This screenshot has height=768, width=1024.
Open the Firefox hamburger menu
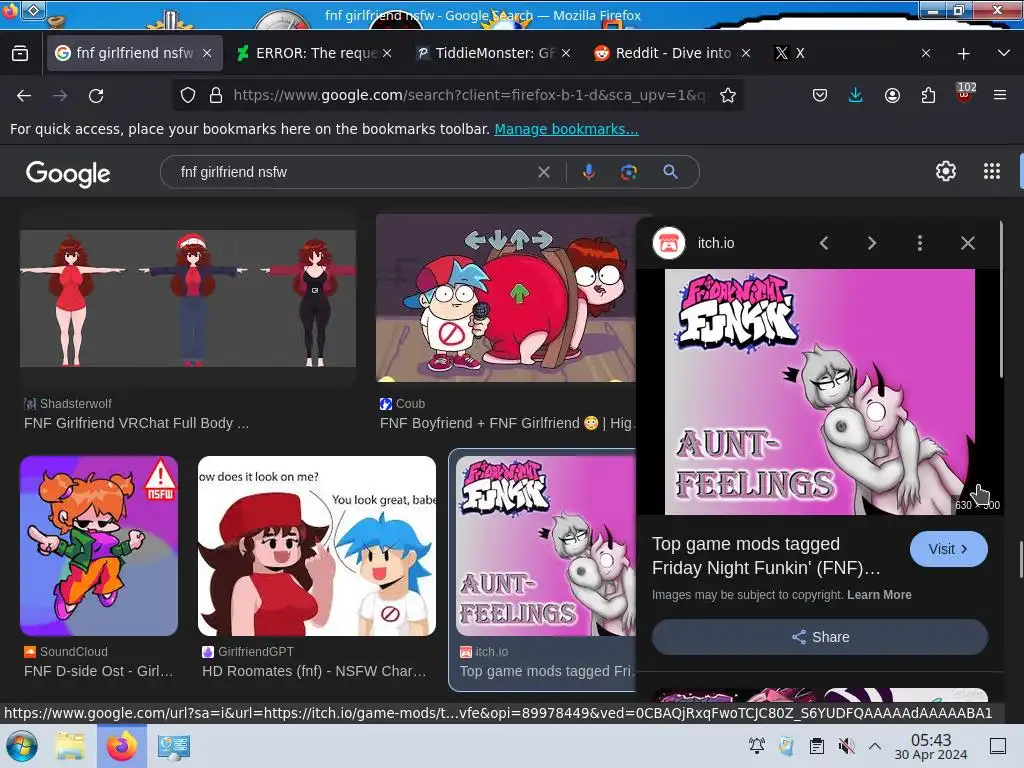1000,95
